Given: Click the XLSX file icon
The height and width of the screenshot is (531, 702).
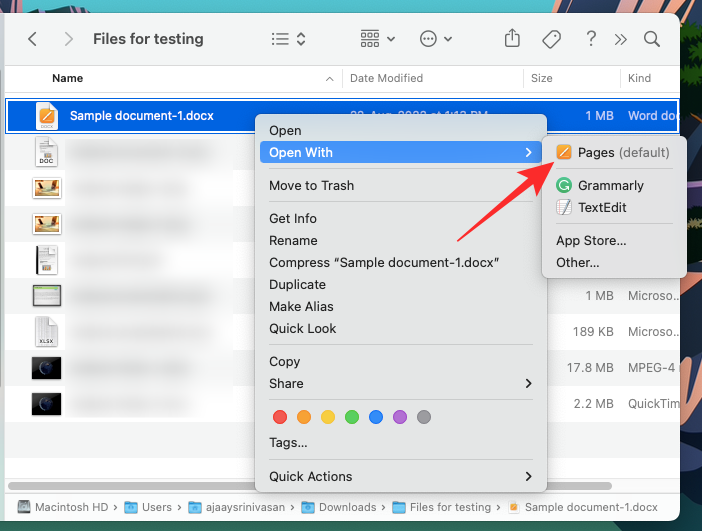Looking at the screenshot, I should tap(47, 331).
